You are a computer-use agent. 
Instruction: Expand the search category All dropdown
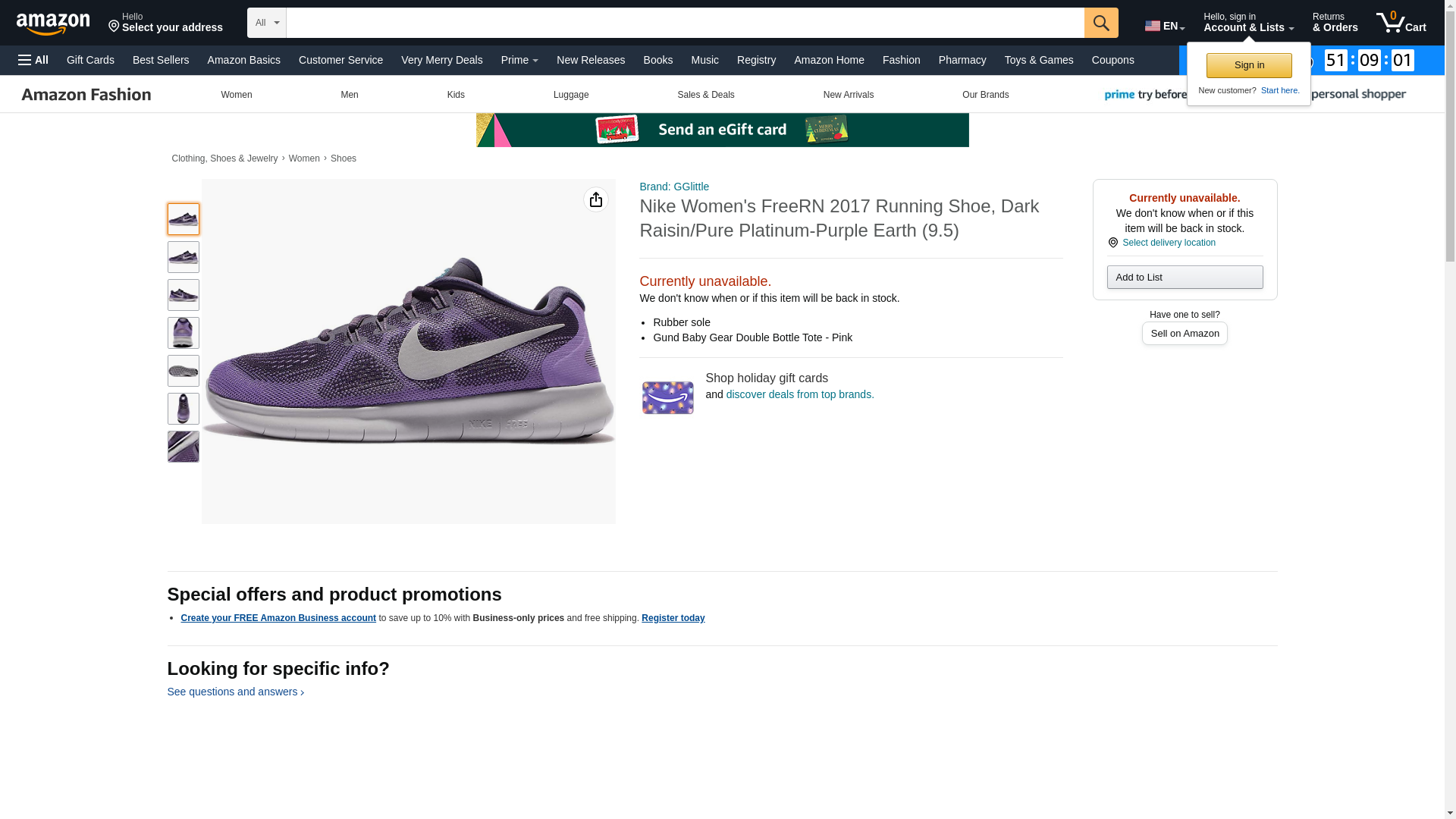[x=267, y=23]
